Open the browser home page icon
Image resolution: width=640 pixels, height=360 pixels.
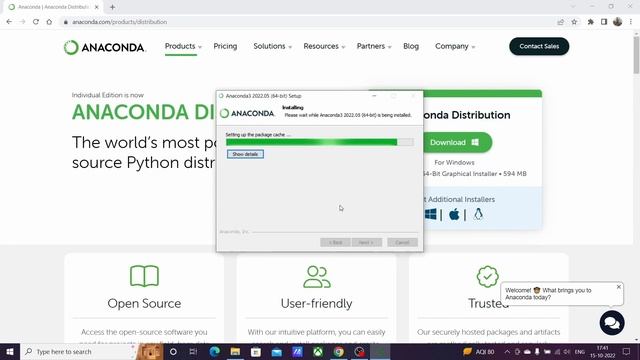pyautogui.click(x=49, y=22)
